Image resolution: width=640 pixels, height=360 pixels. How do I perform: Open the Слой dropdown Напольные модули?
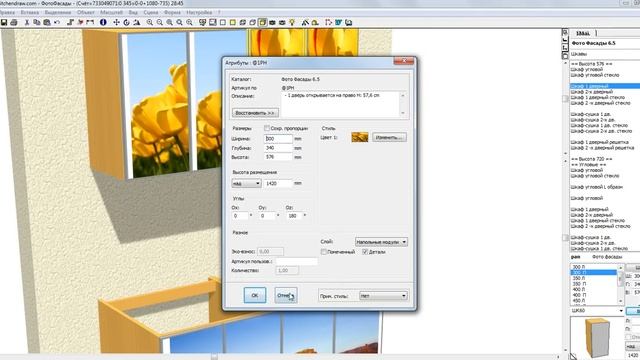pos(381,242)
